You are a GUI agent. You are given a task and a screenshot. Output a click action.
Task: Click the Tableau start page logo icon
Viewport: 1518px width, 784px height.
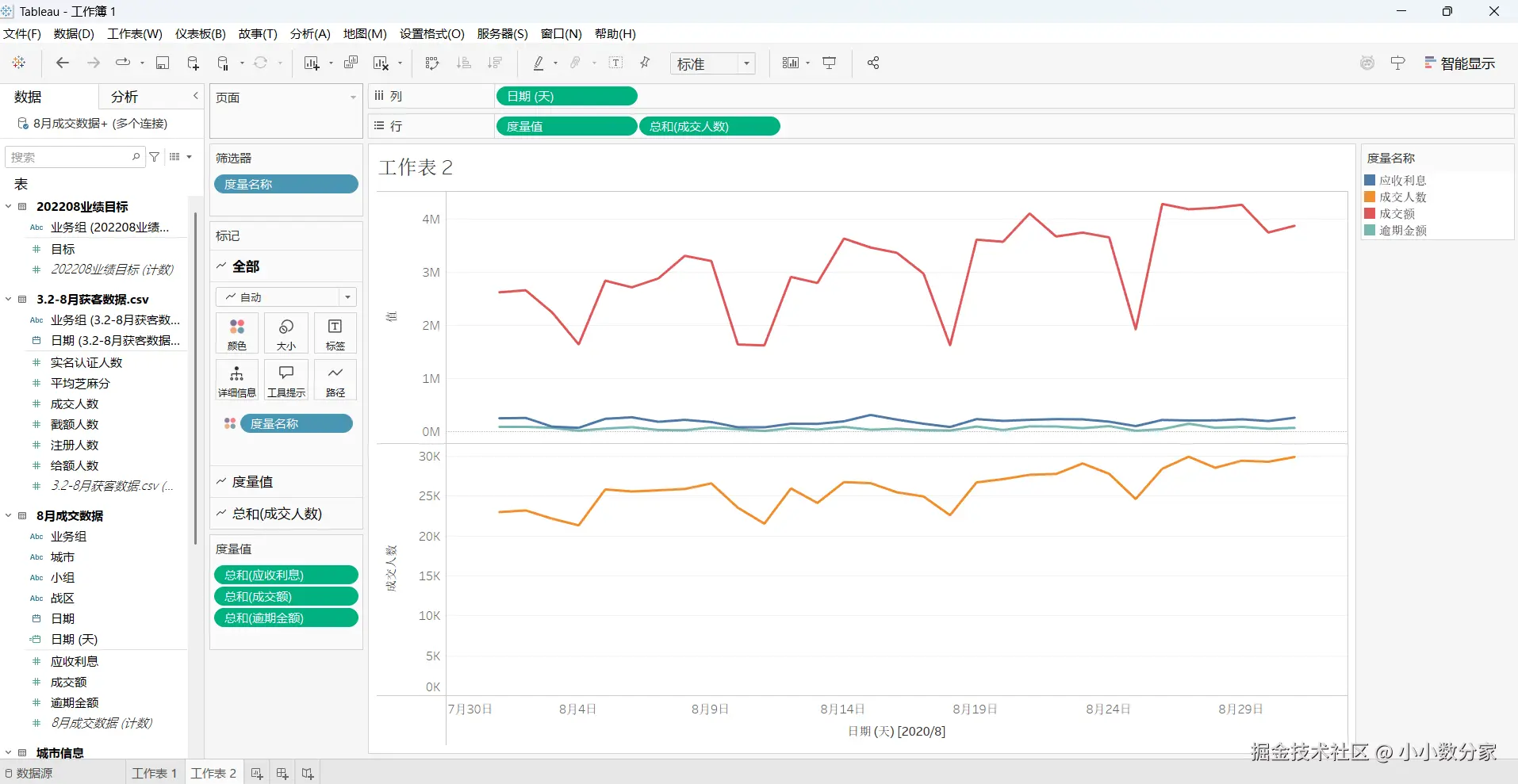(x=19, y=63)
